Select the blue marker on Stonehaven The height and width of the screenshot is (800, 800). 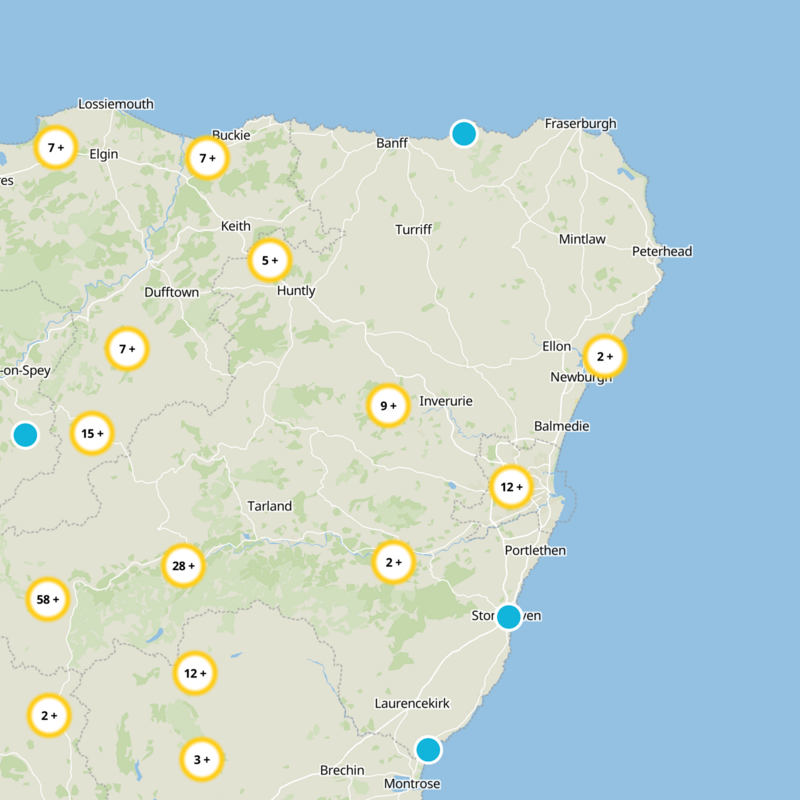tap(509, 617)
